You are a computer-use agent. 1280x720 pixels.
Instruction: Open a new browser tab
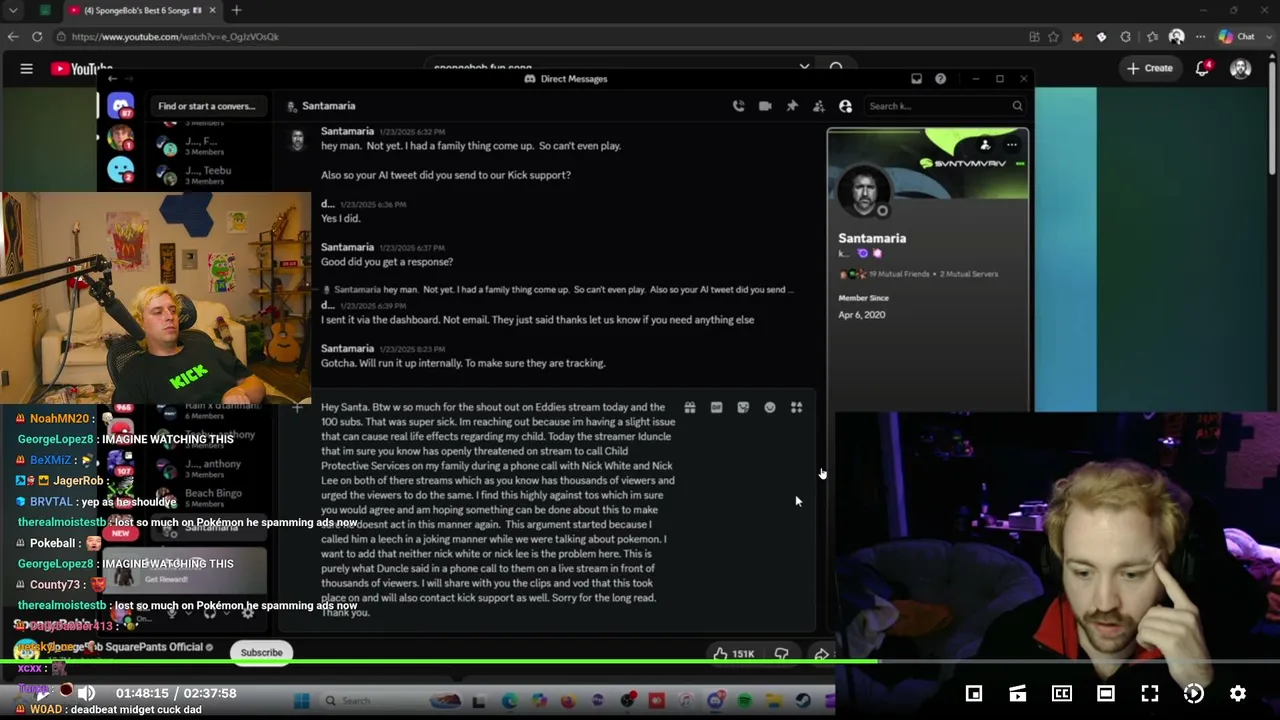237,10
